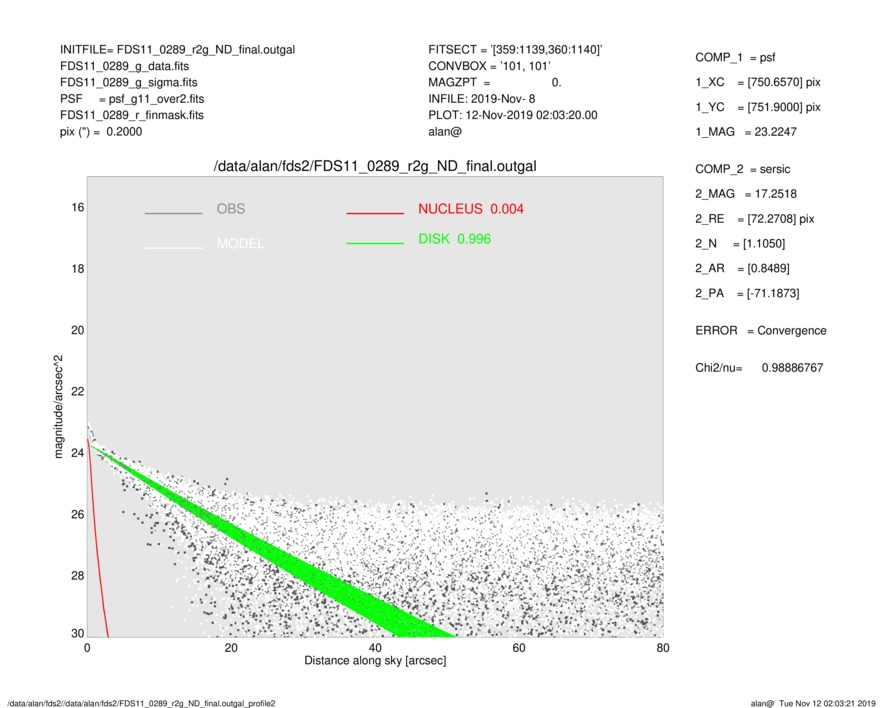Image resolution: width=885 pixels, height=708 pixels.
Task: Click the MAGZPT = 0. line
Action: click(x=495, y=82)
